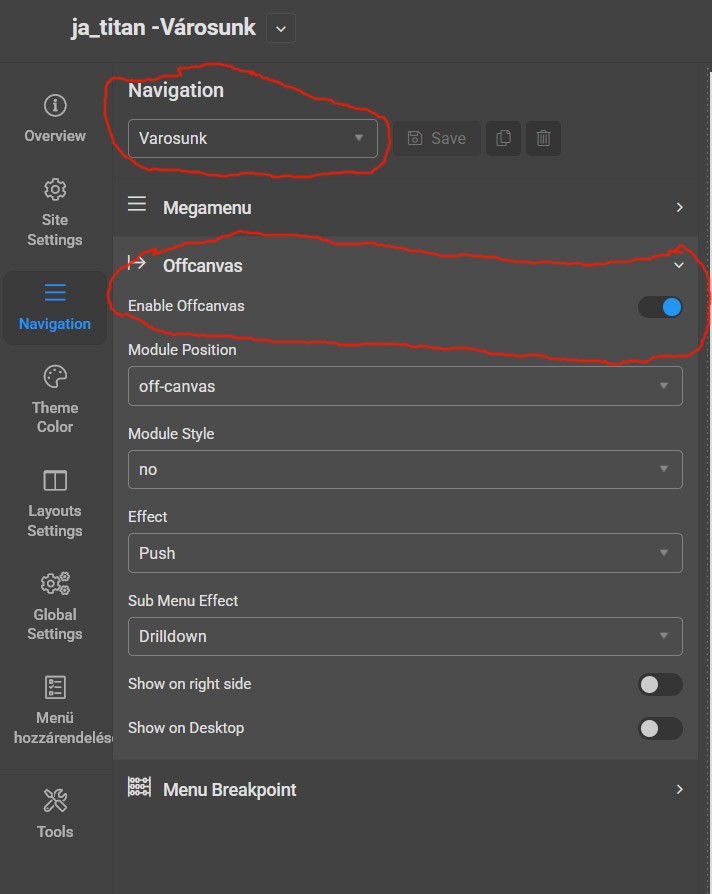Switch to the Navigation sidebar tab
This screenshot has width=712, height=894.
pyautogui.click(x=55, y=307)
